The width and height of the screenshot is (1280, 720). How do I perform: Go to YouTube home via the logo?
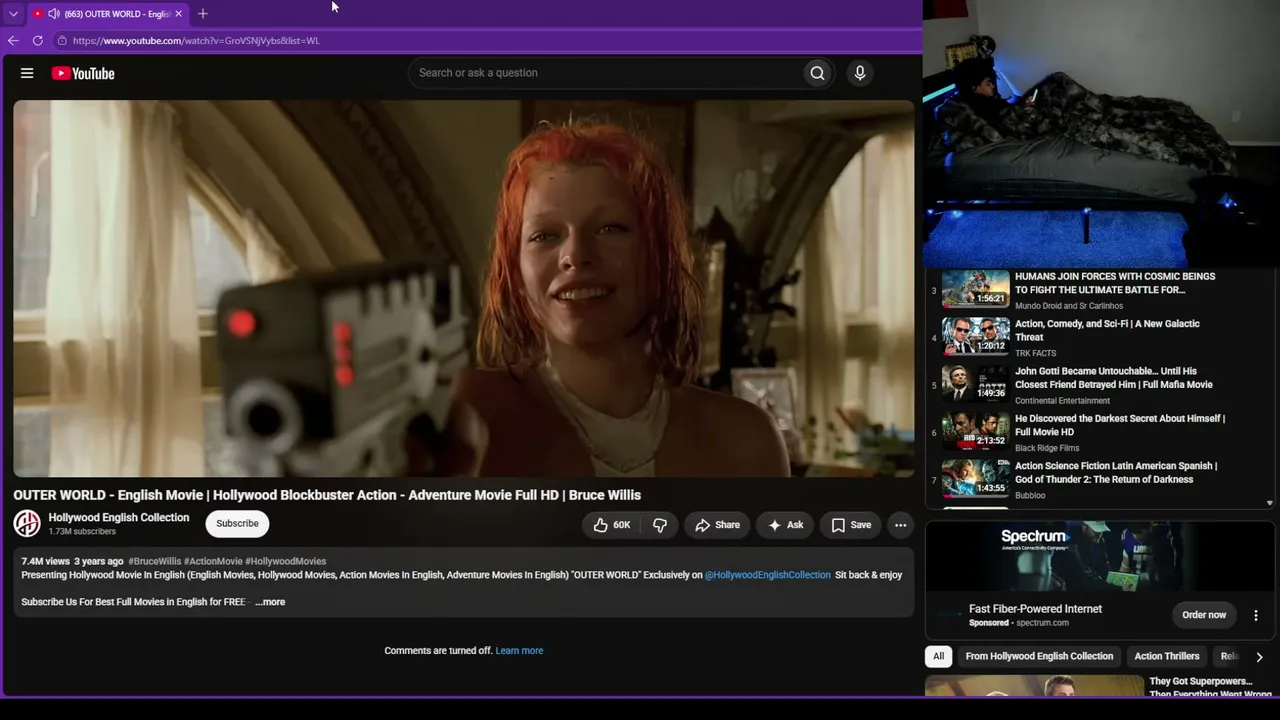(83, 73)
